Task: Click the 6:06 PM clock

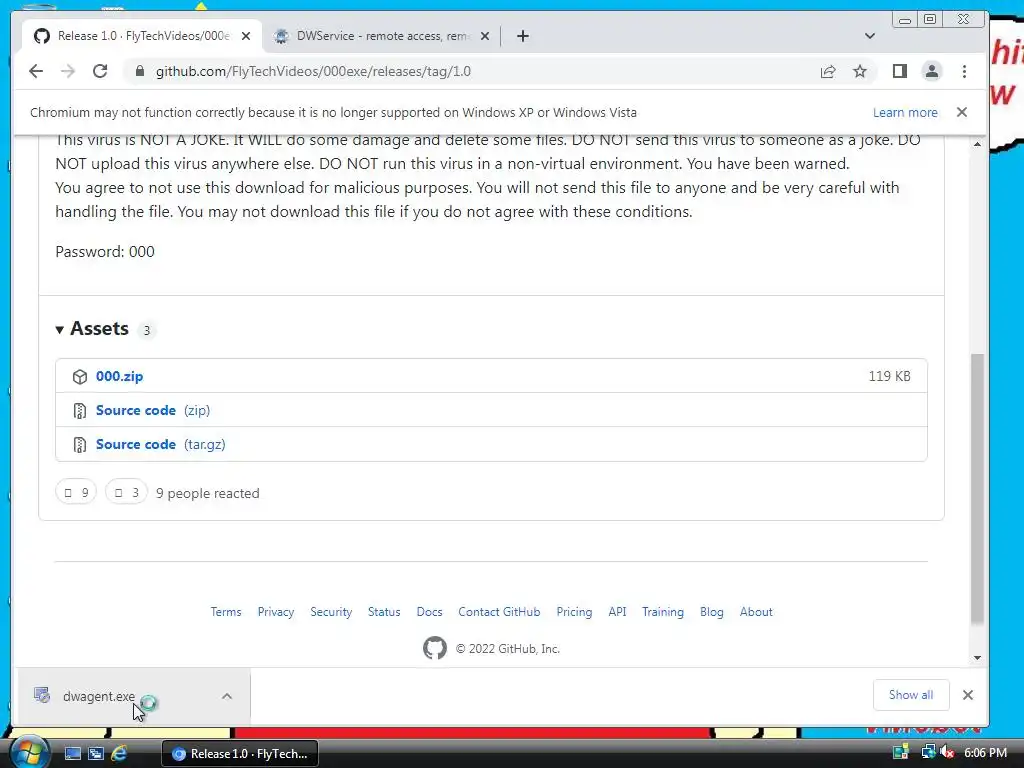Action: (985, 752)
